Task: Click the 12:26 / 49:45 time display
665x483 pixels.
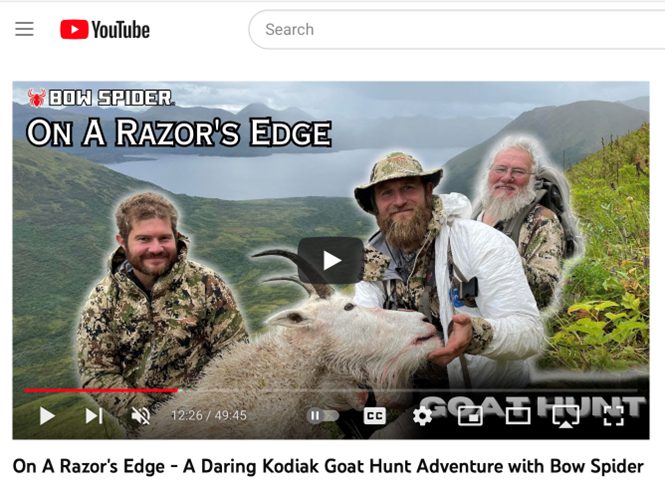Action: pos(209,415)
